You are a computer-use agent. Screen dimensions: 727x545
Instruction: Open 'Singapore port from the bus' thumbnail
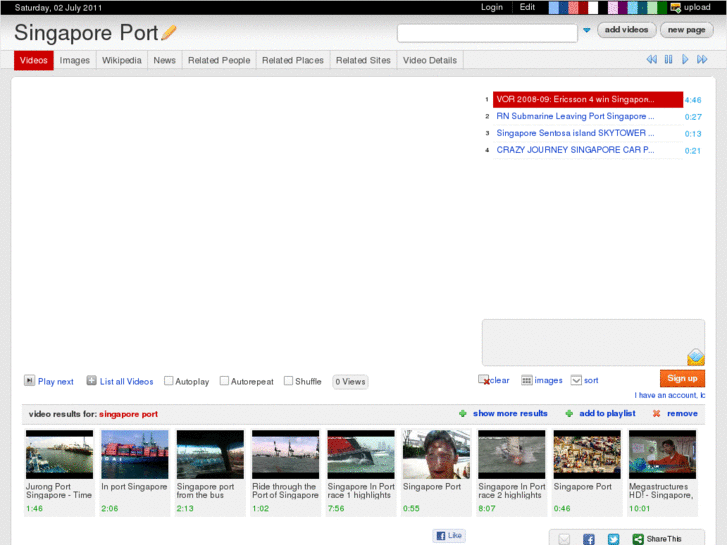[210, 455]
